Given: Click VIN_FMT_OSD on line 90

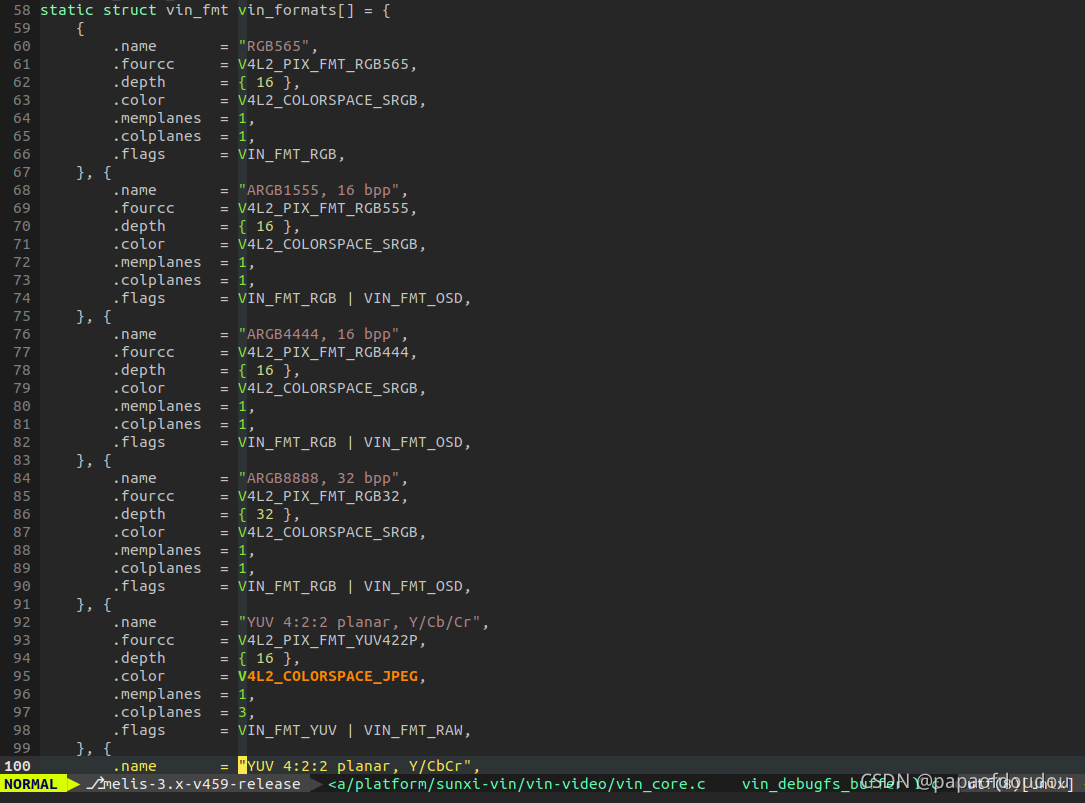Looking at the screenshot, I should 413,586.
